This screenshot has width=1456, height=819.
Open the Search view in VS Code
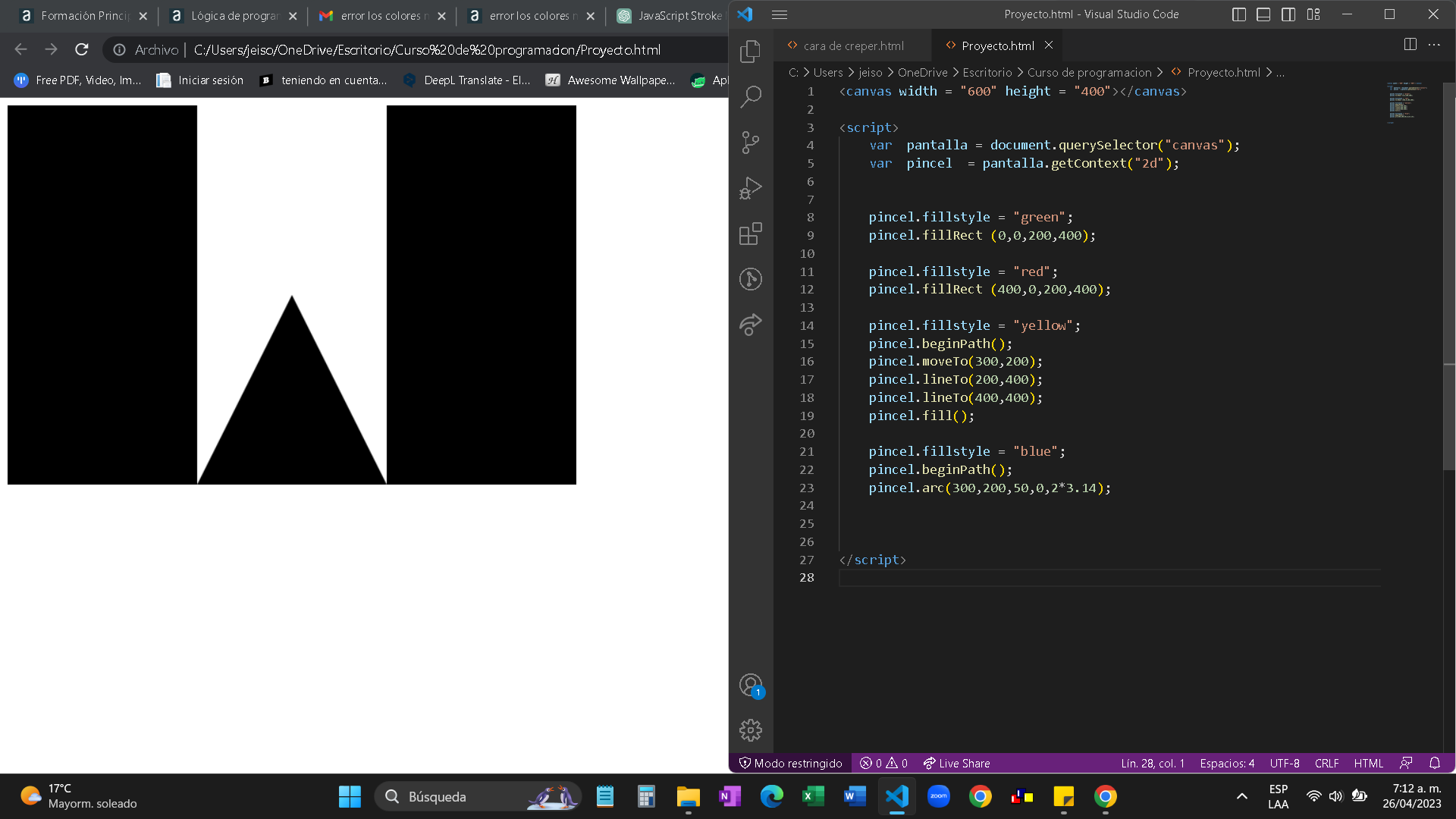tap(750, 96)
